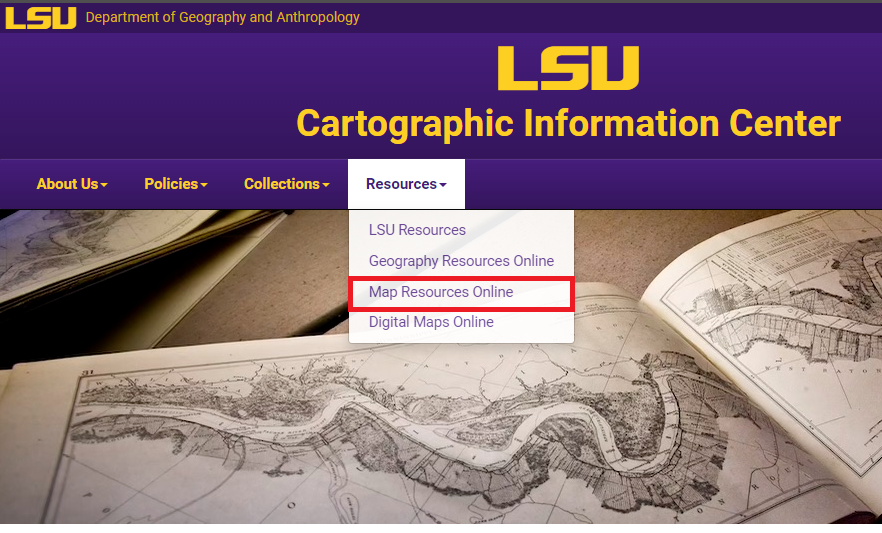Click the small LSU logo in top bar
Viewport: 882px width, 533px height.
tap(40, 17)
